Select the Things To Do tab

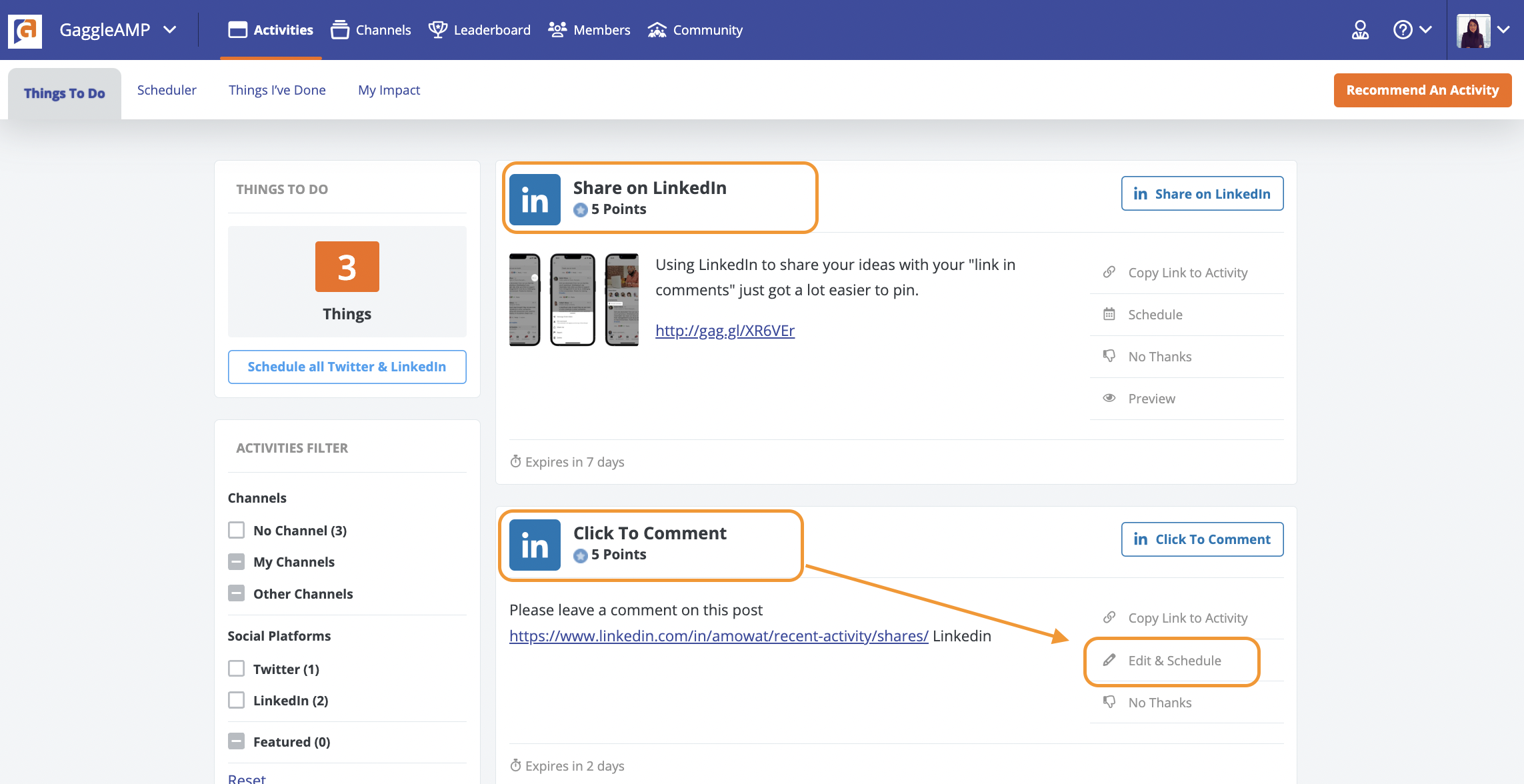coord(65,93)
